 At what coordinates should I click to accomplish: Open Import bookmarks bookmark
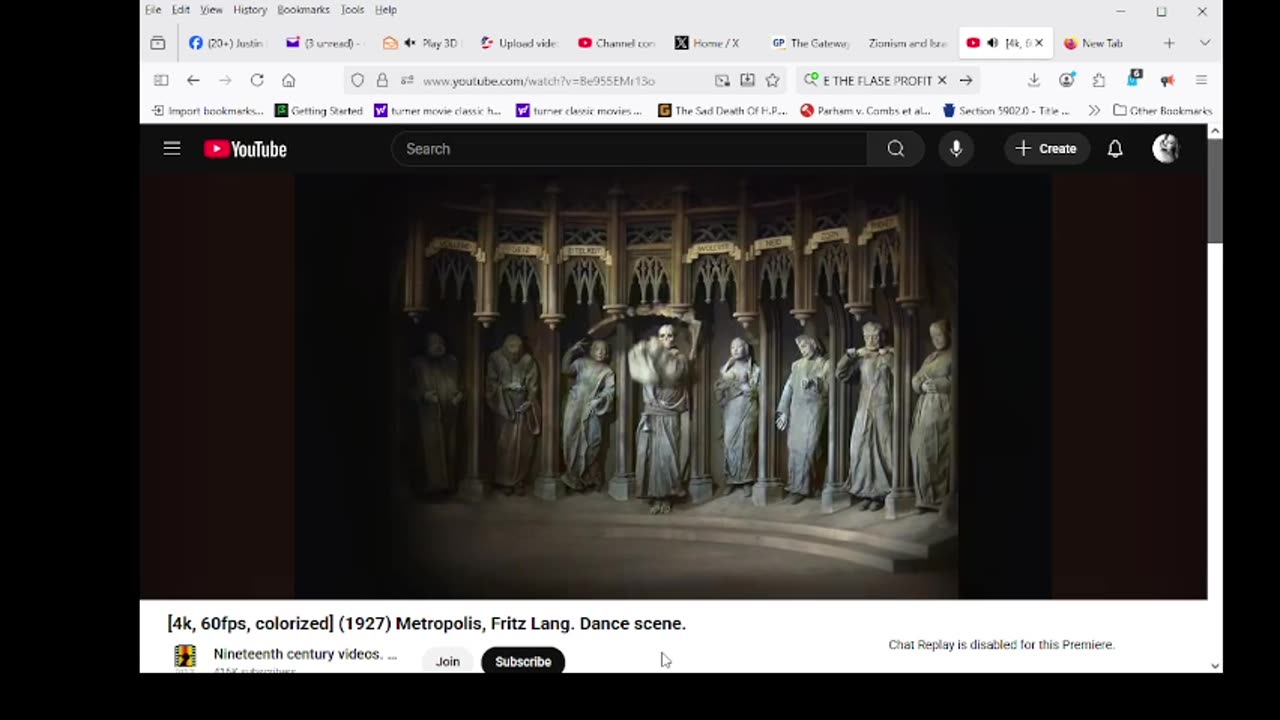pos(207,110)
